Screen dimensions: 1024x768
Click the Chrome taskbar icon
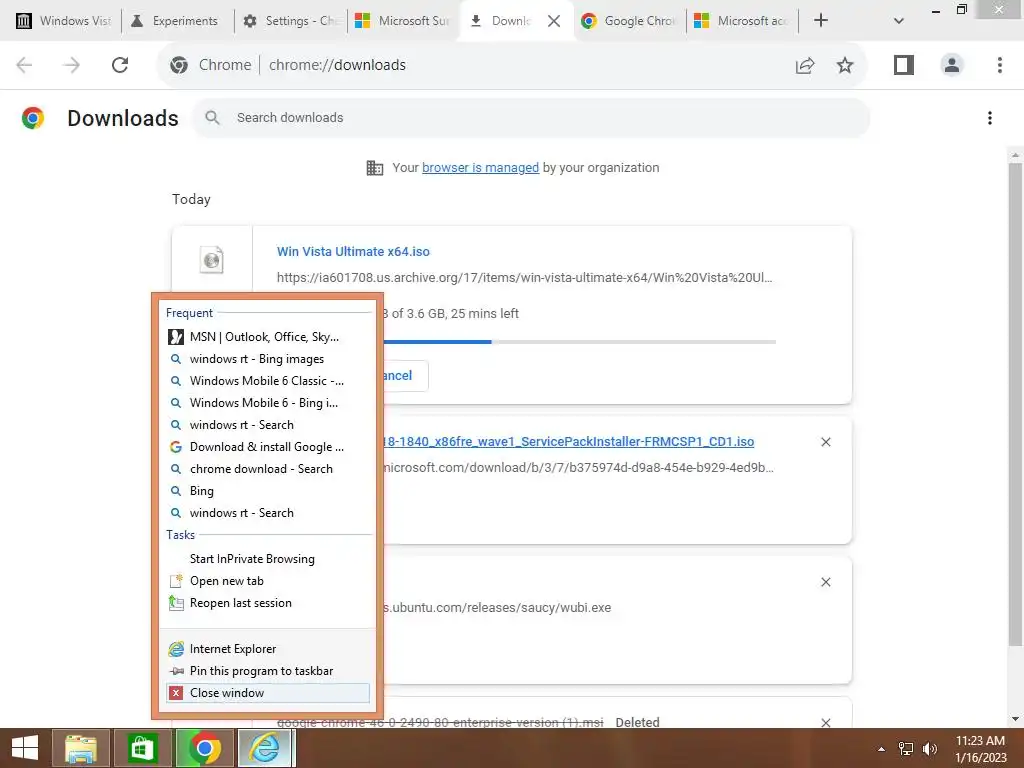pos(204,748)
